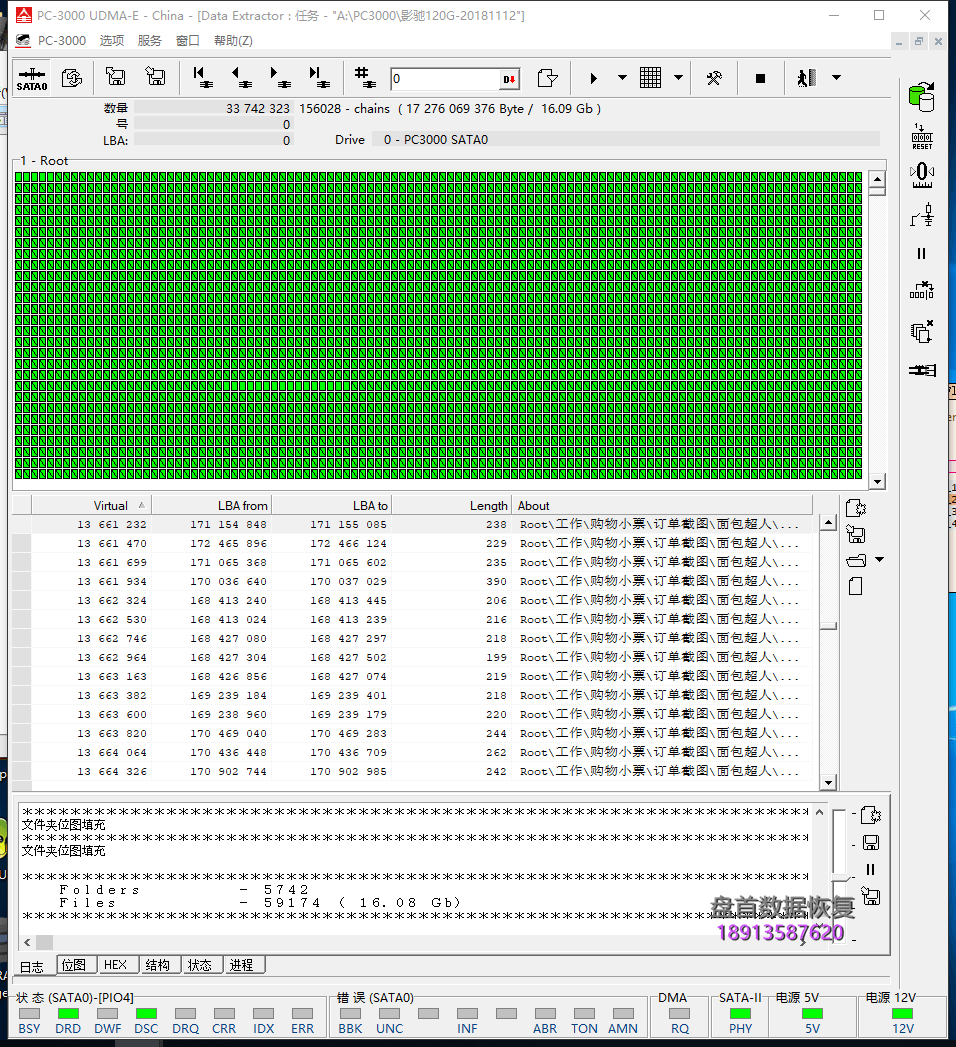Open the 帮助(Z) menu
This screenshot has height=1047, width=956.
(233, 41)
